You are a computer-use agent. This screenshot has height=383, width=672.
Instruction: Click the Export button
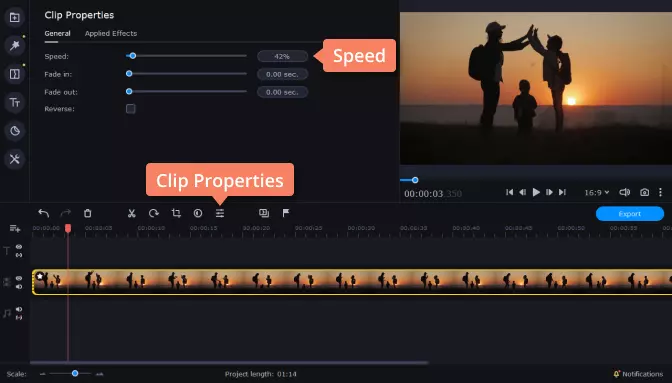coord(630,214)
